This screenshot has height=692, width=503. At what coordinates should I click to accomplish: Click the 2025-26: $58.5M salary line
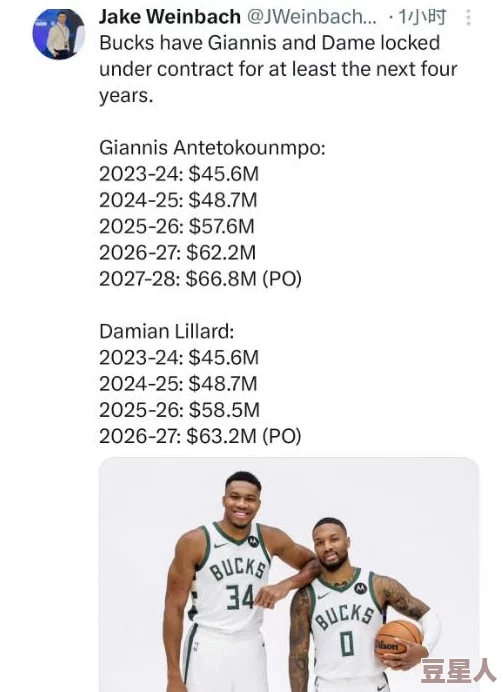(x=180, y=410)
